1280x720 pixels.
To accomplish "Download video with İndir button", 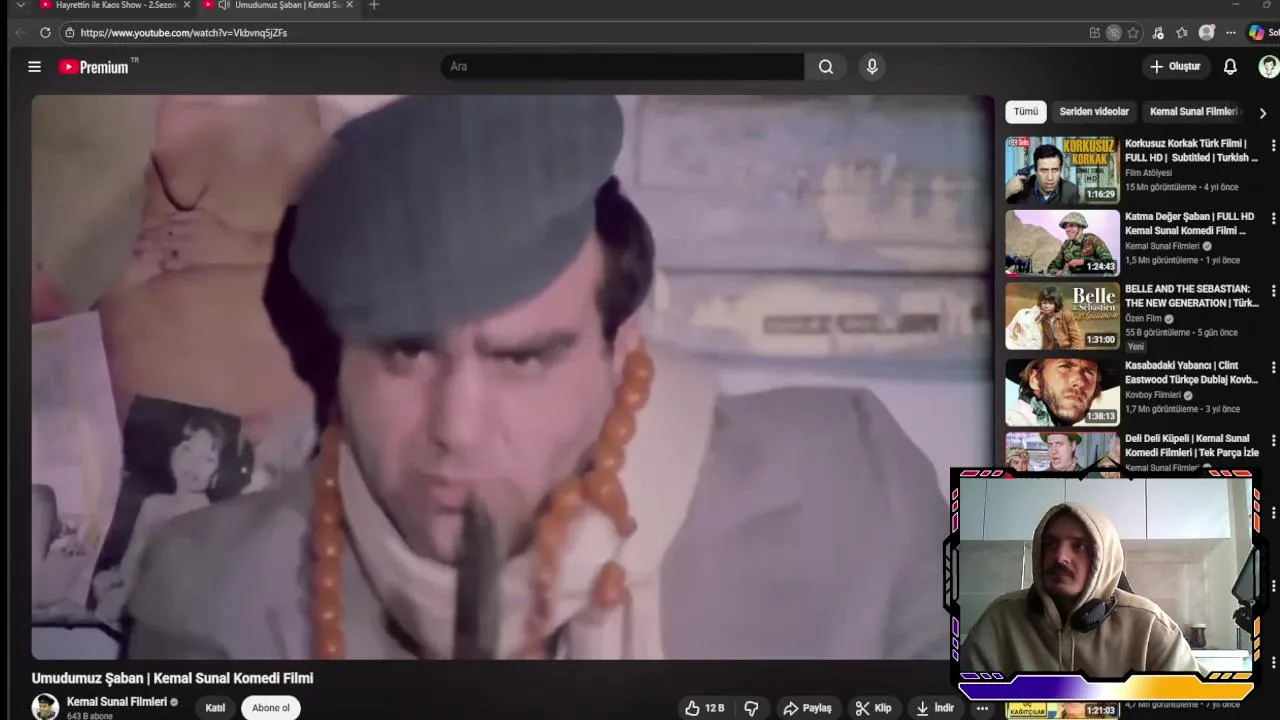I will pyautogui.click(x=935, y=708).
